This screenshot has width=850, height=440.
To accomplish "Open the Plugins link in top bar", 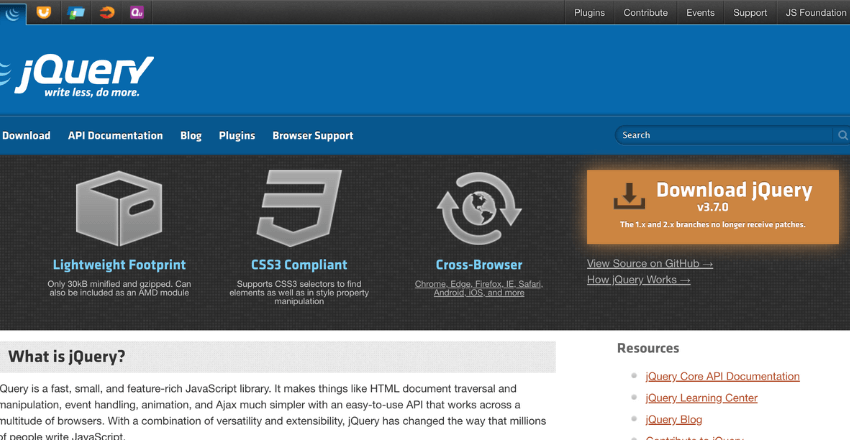I will coord(590,13).
